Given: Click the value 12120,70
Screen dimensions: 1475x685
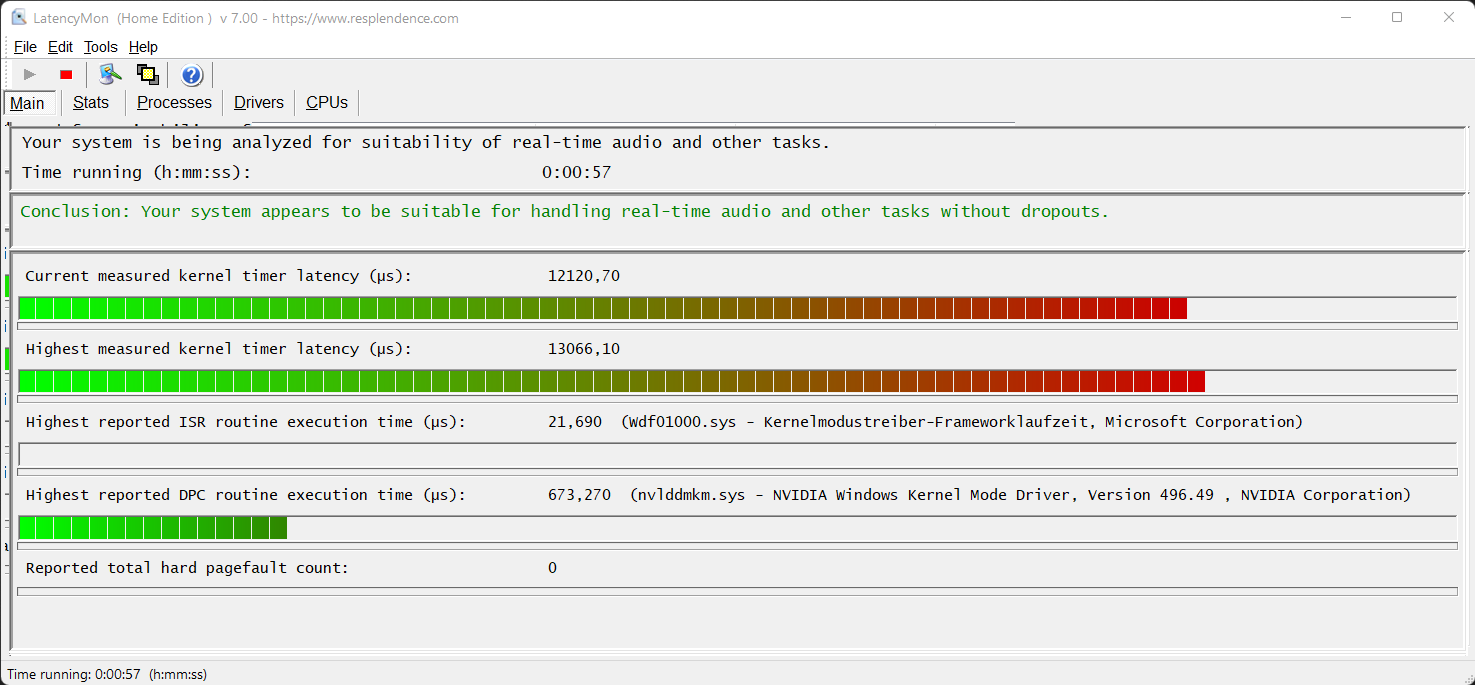Looking at the screenshot, I should click(x=584, y=276).
